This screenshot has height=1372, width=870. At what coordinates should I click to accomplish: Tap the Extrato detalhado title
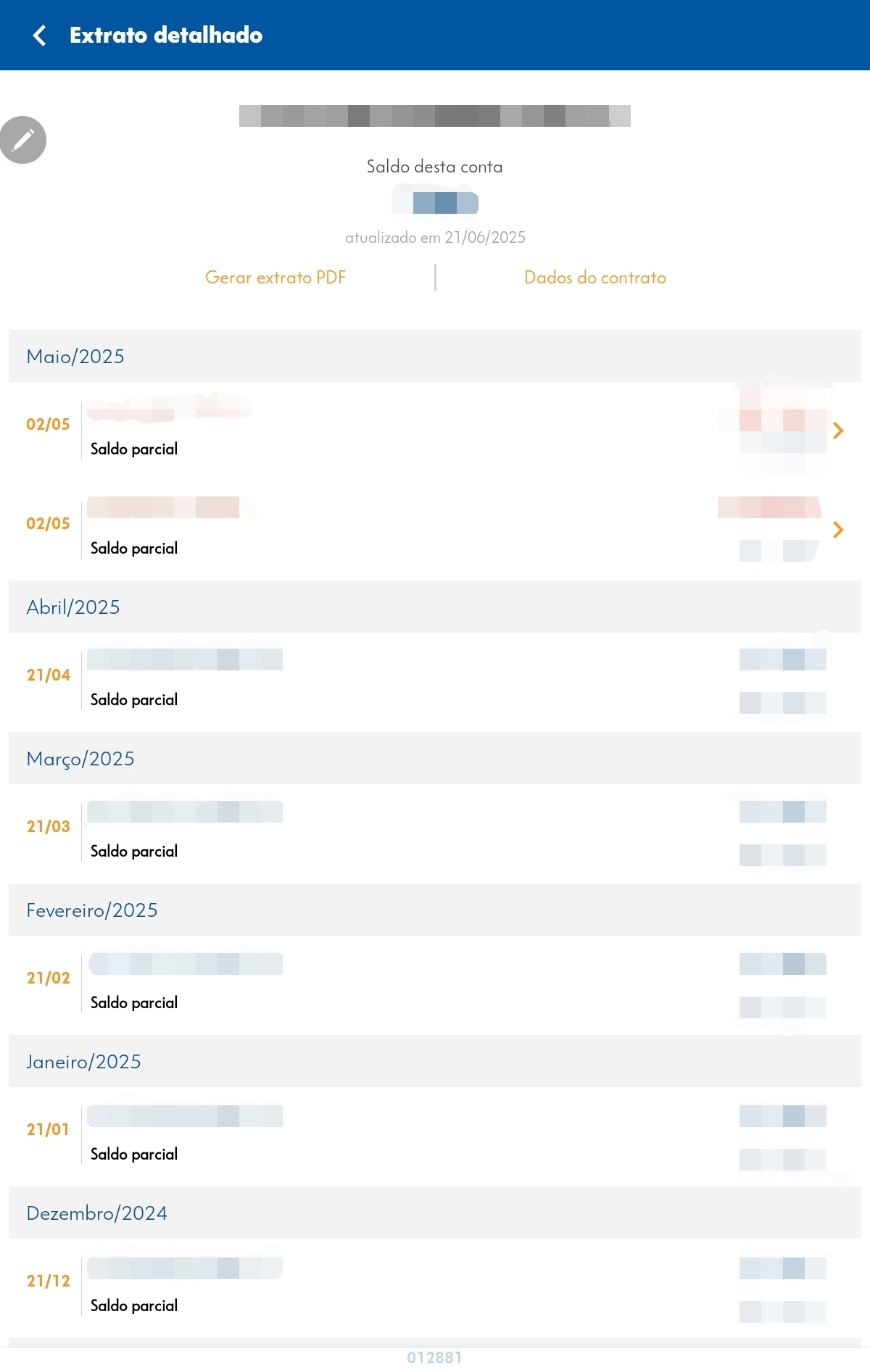point(166,35)
